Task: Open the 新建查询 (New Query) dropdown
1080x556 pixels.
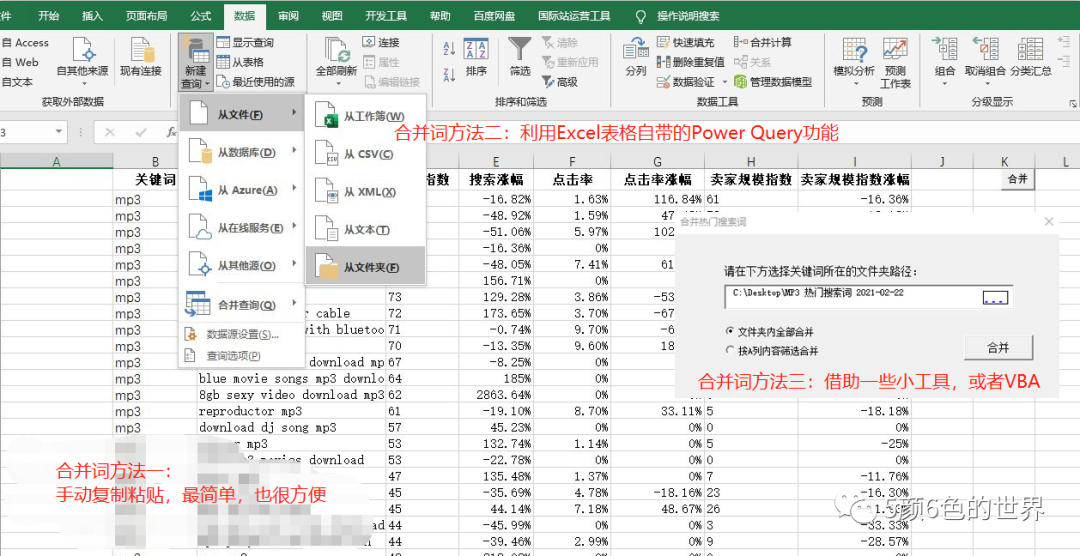Action: 195,63
